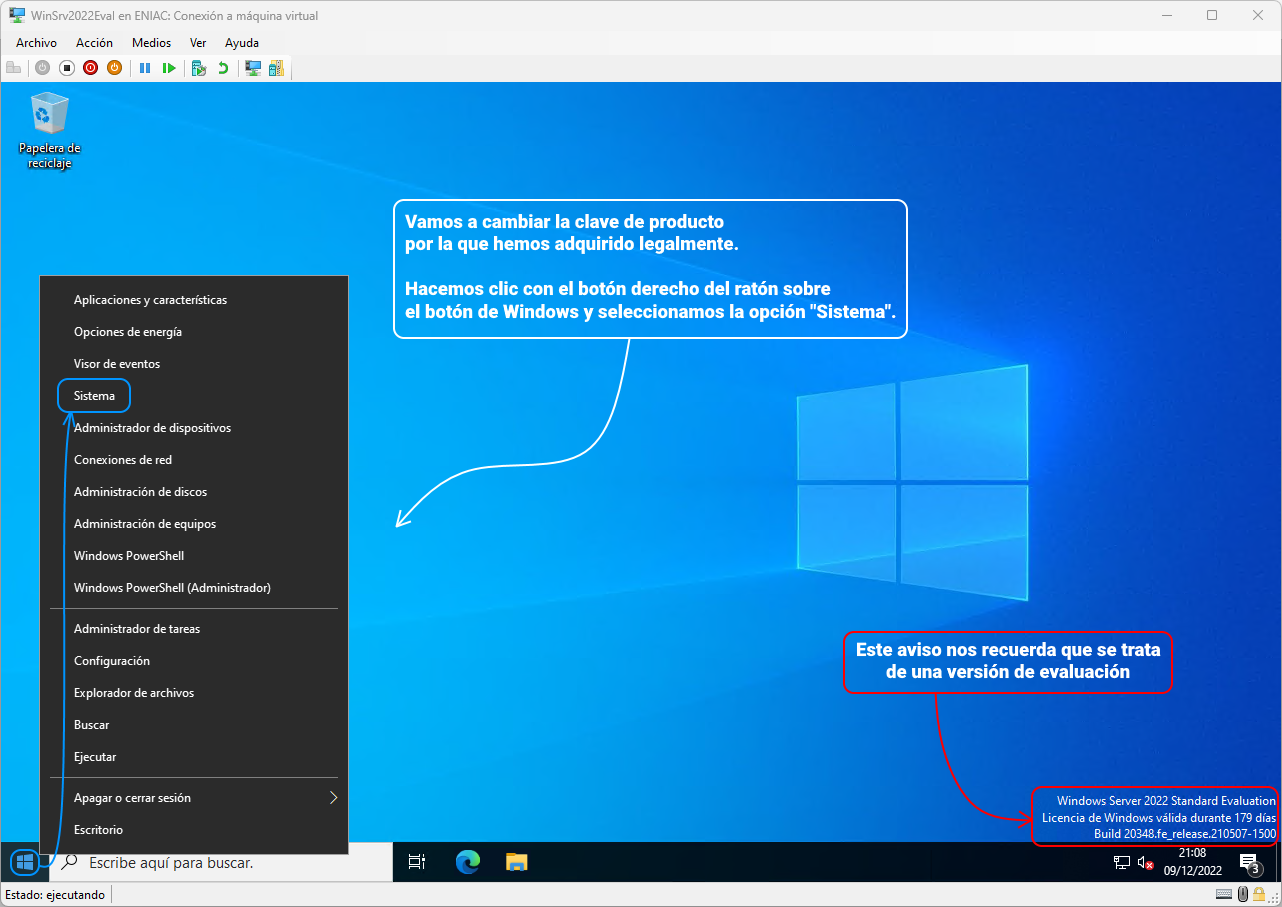
Task: Launch Microsoft Edge from the taskbar
Action: (x=467, y=862)
